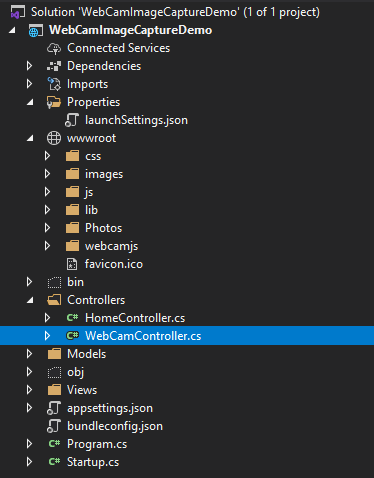This screenshot has height=478, width=374.
Task: Select Startup.cs file
Action: [93, 462]
